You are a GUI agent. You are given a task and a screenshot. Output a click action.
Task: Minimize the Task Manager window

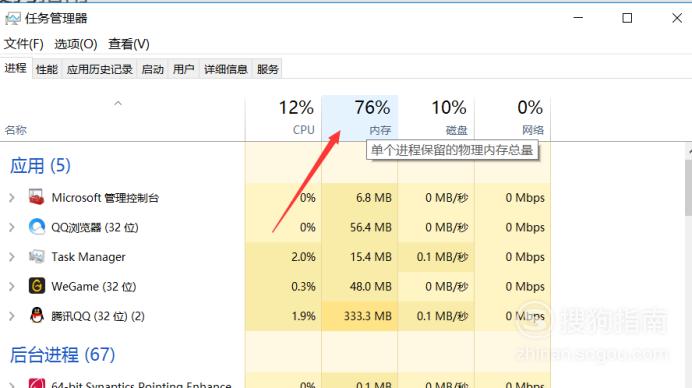578,18
